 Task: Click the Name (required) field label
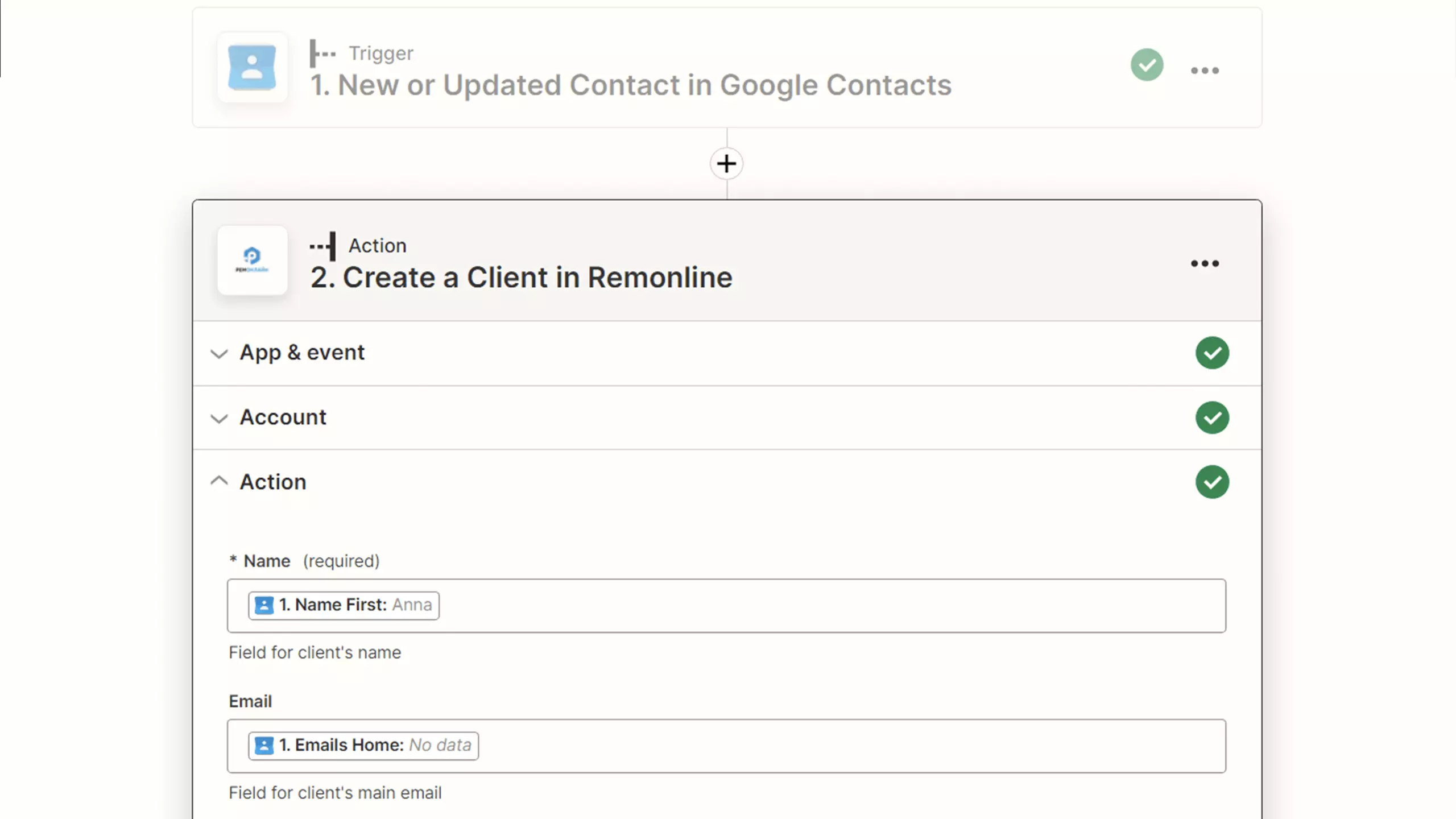point(304,561)
